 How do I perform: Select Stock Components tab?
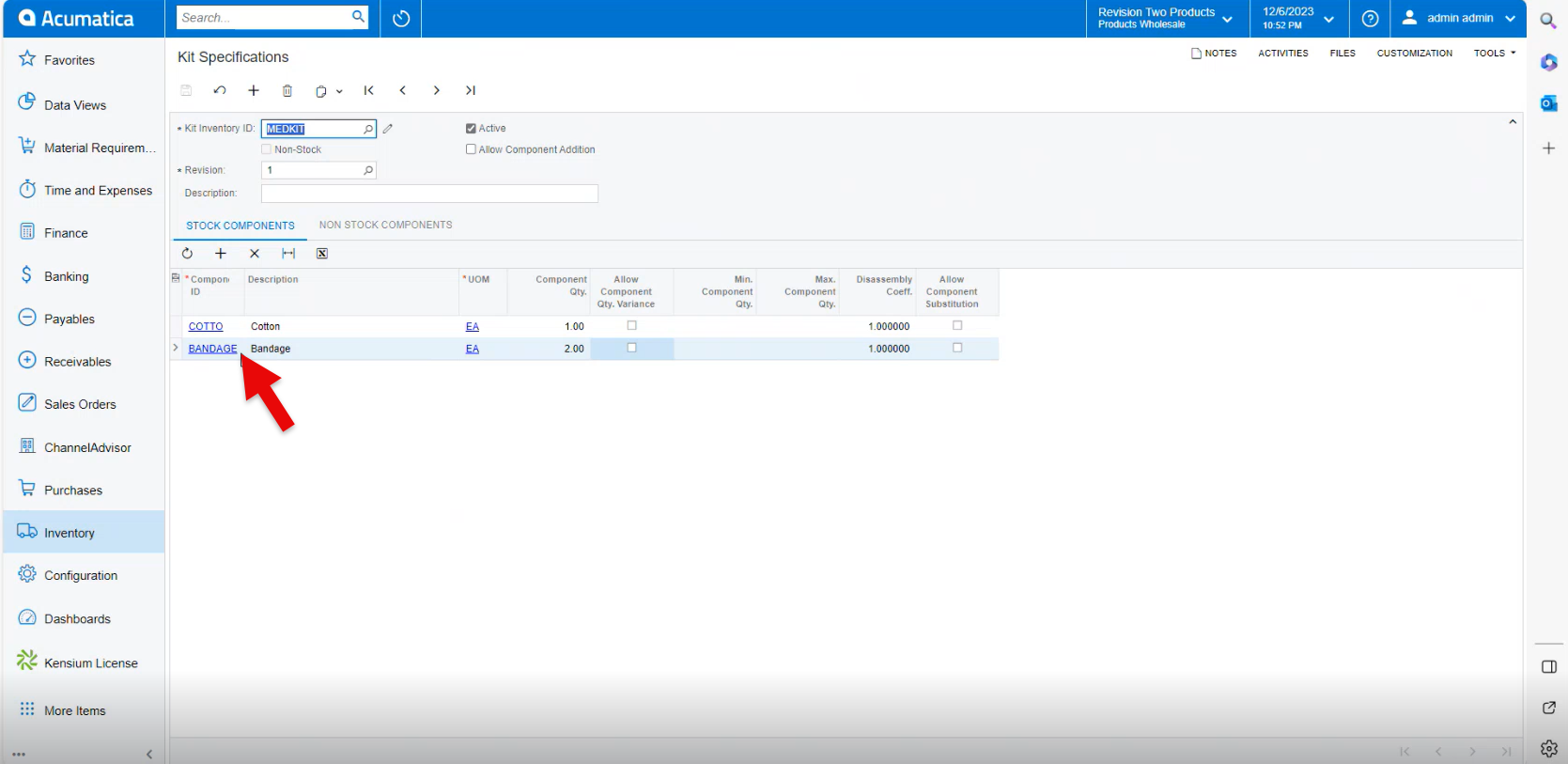click(x=241, y=226)
